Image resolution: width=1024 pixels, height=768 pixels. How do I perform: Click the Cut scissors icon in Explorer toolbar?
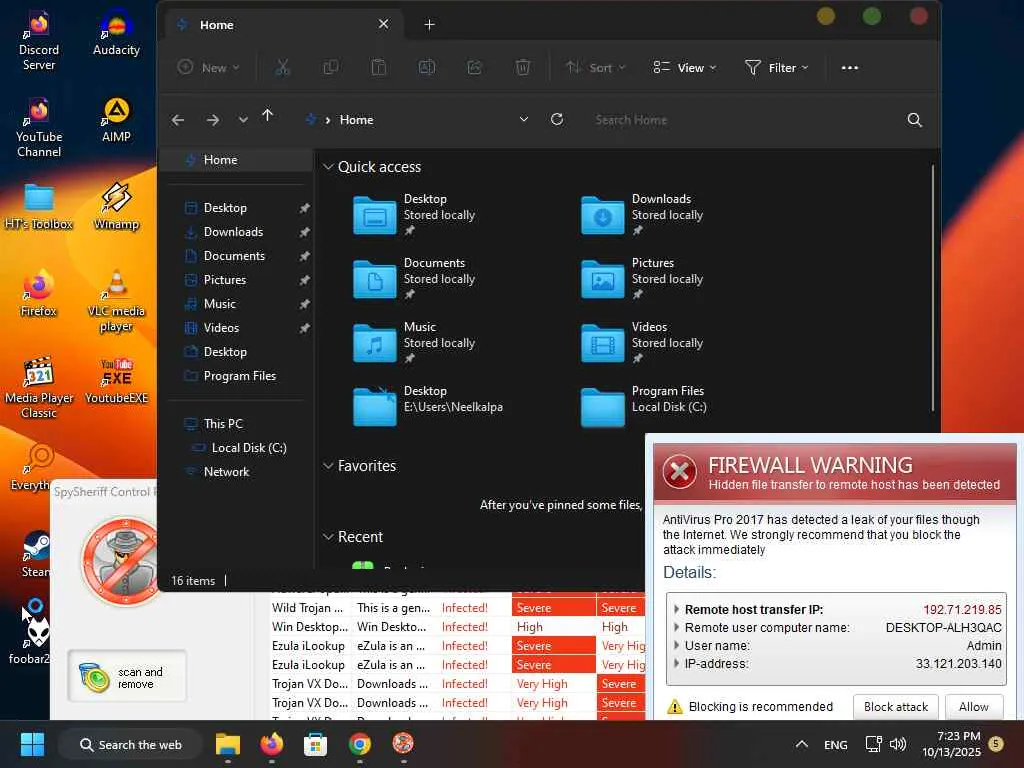point(282,67)
